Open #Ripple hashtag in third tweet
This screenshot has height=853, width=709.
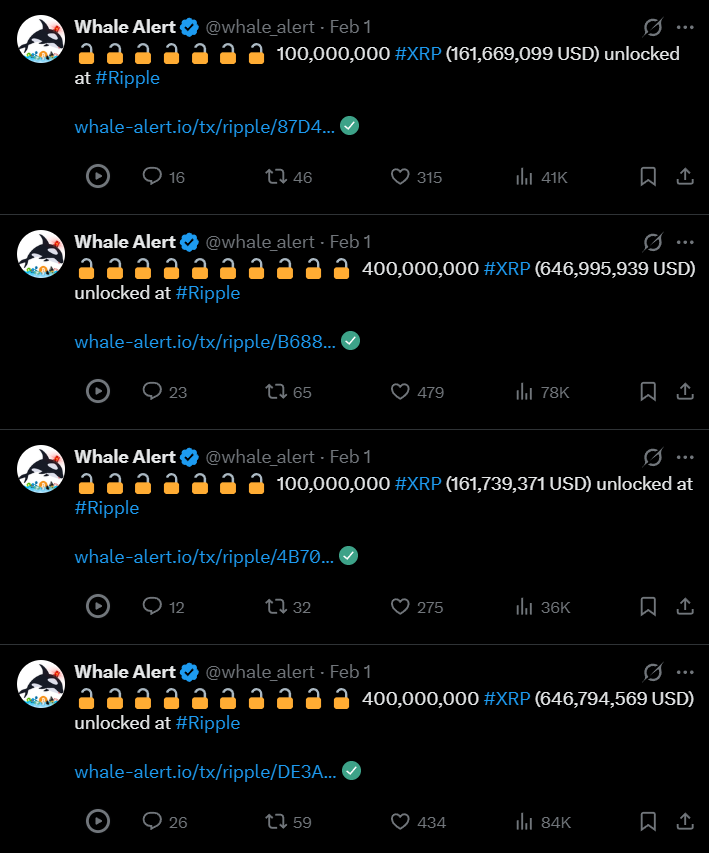[x=107, y=508]
